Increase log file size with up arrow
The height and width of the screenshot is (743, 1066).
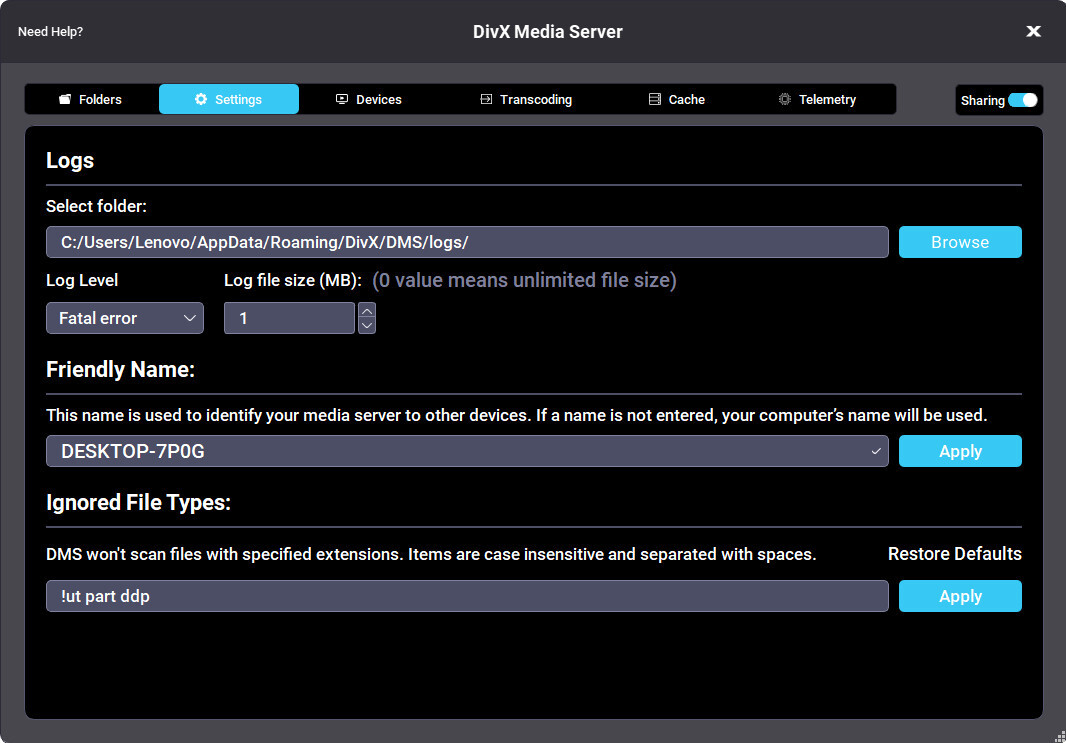pos(367,311)
